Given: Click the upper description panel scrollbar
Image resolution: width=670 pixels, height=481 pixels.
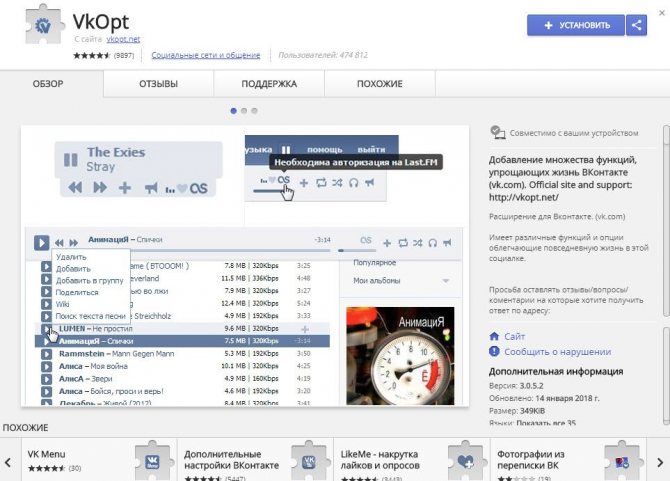Looking at the screenshot, I should click(666, 221).
